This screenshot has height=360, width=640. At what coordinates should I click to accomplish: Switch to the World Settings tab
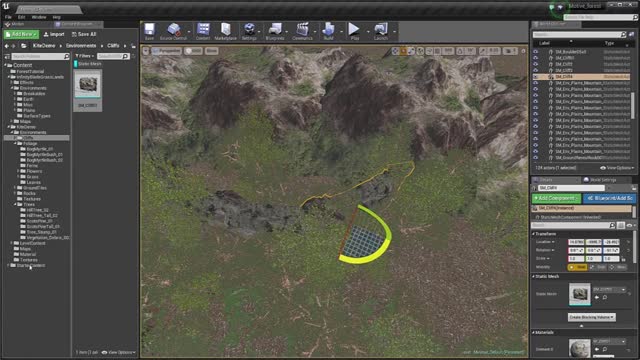click(x=600, y=180)
